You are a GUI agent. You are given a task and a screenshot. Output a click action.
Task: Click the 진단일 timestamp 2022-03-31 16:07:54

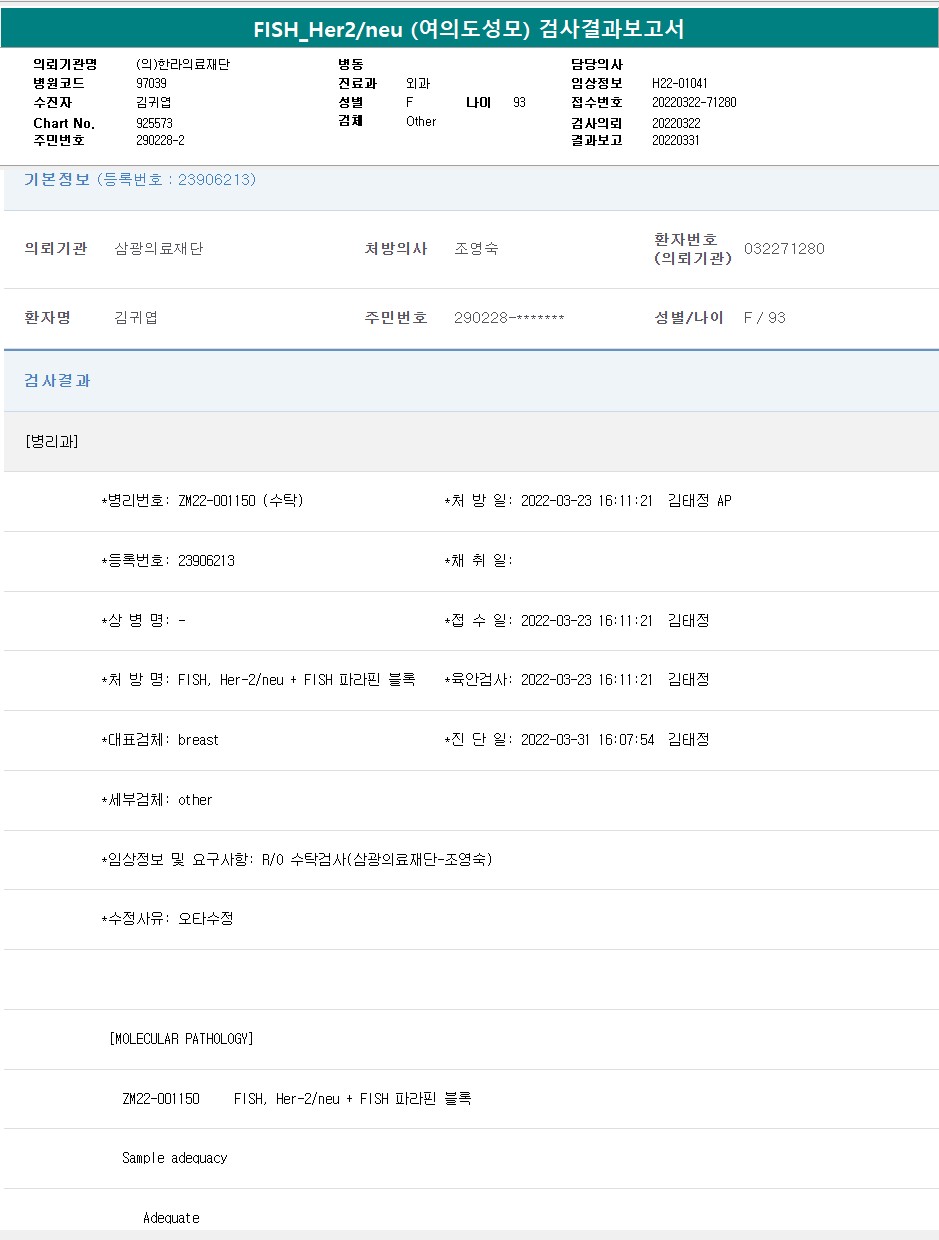588,740
